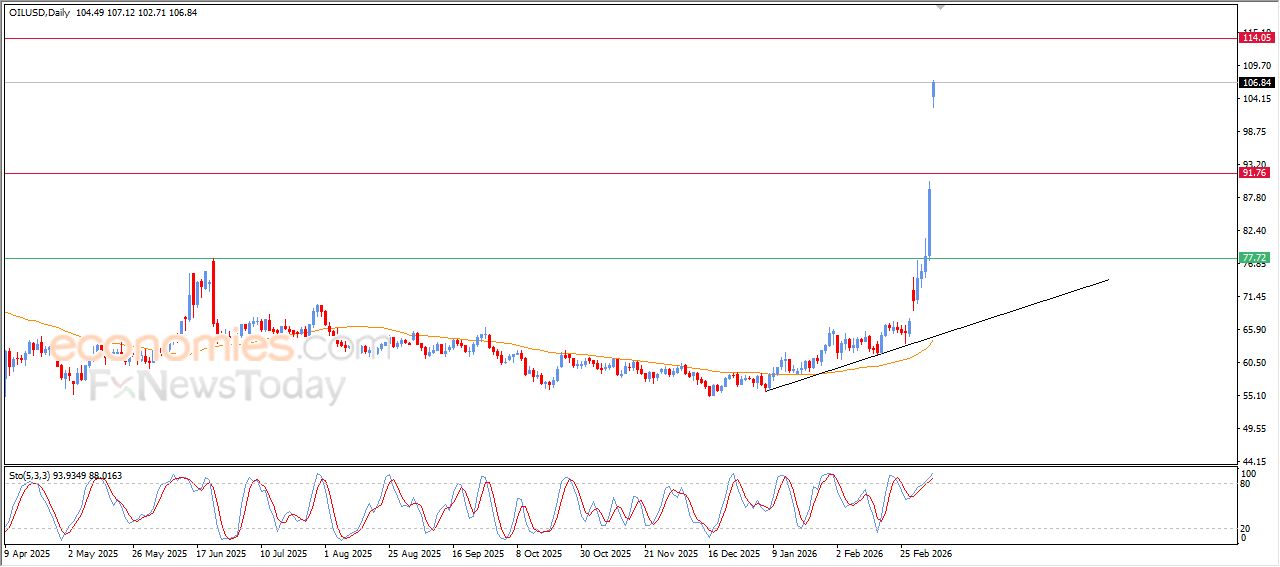Image resolution: width=1280 pixels, height=567 pixels.
Task: Click the stochastic 80 level label
Action: [x=1247, y=484]
